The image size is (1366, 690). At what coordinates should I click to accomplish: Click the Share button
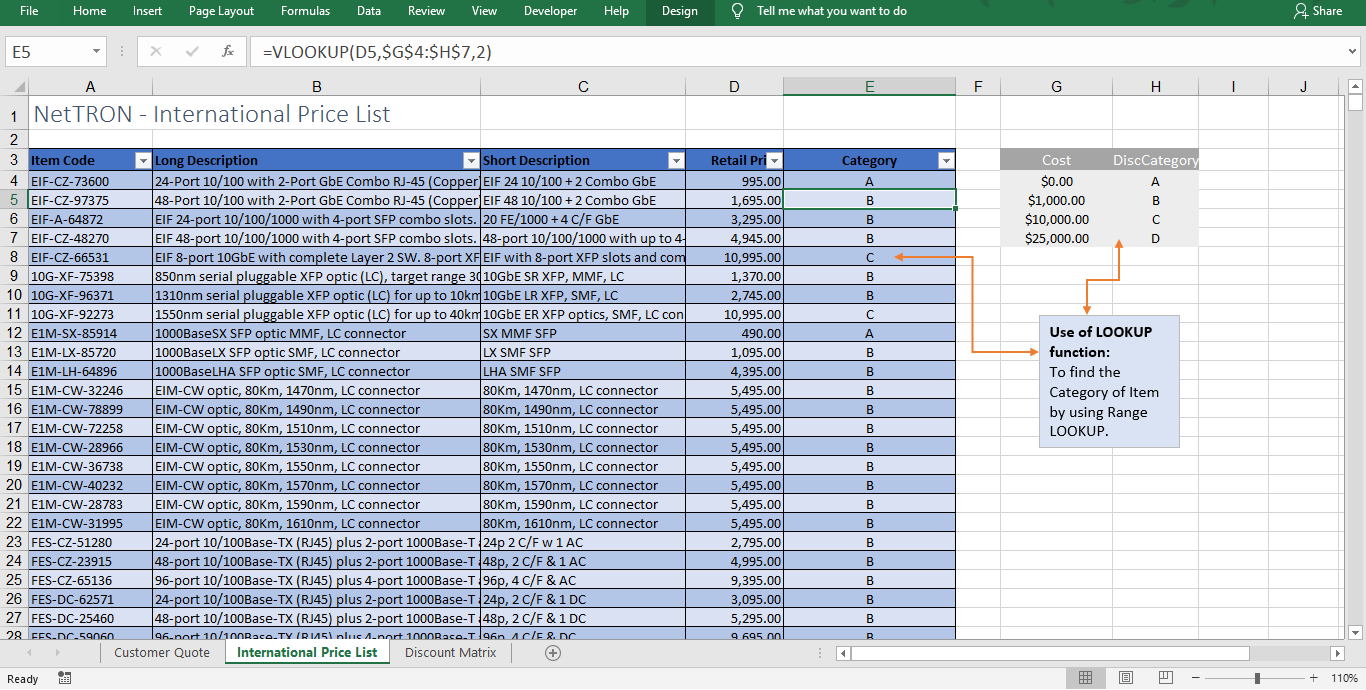[1318, 11]
